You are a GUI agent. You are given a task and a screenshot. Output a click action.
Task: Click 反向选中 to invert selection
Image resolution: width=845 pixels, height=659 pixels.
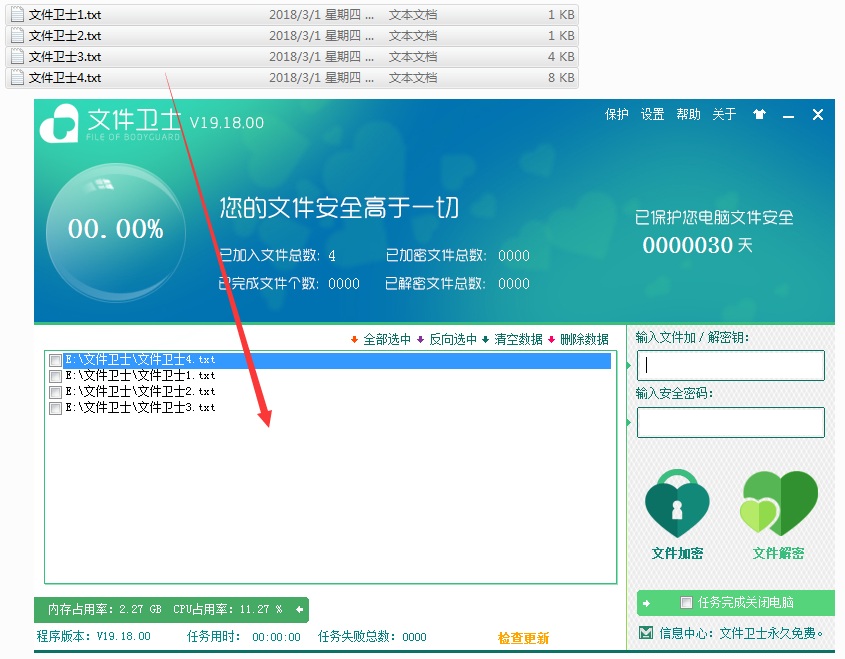(453, 339)
